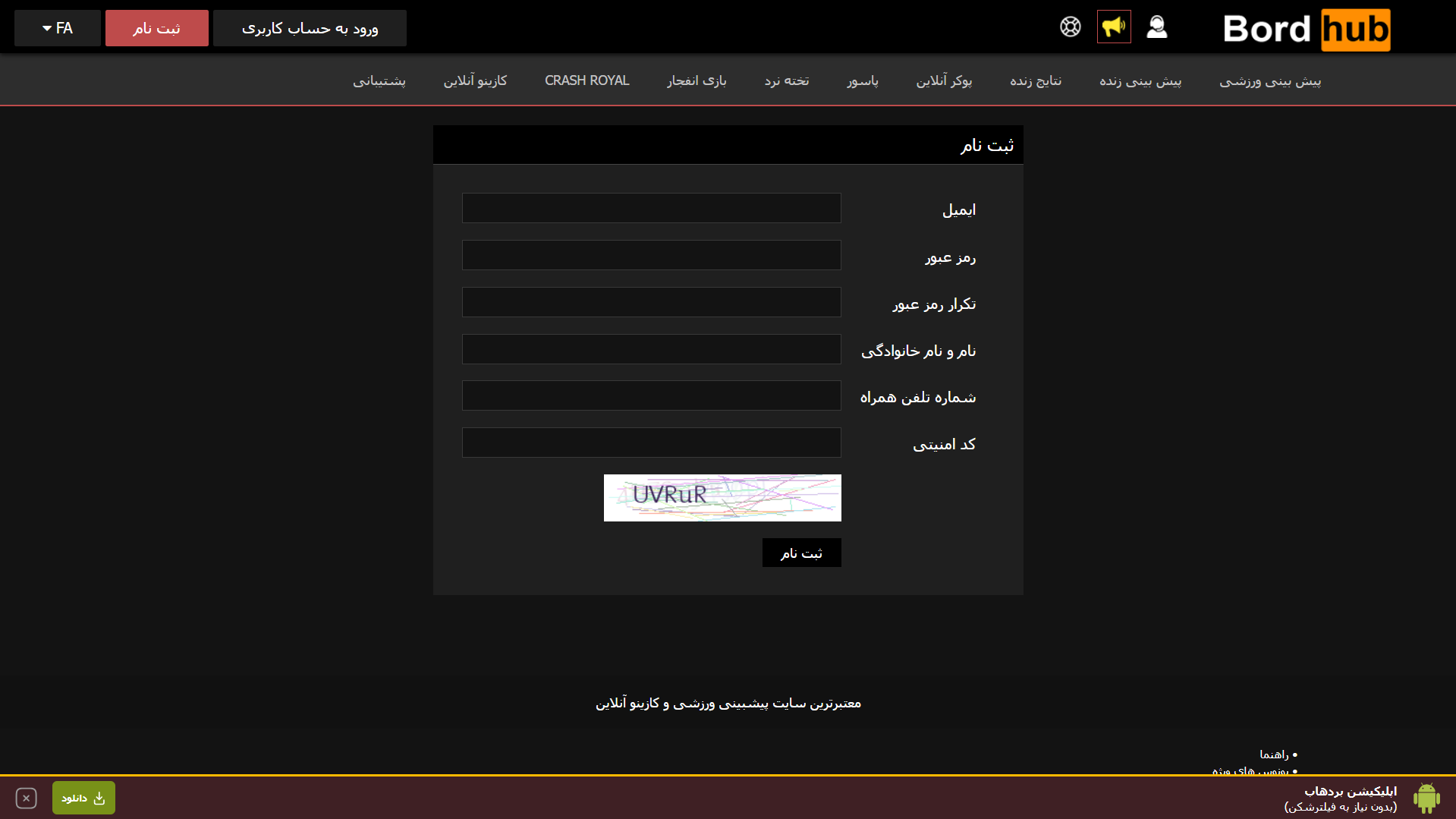This screenshot has height=819, width=1456.
Task: Close the app download banner
Action: [x=26, y=799]
